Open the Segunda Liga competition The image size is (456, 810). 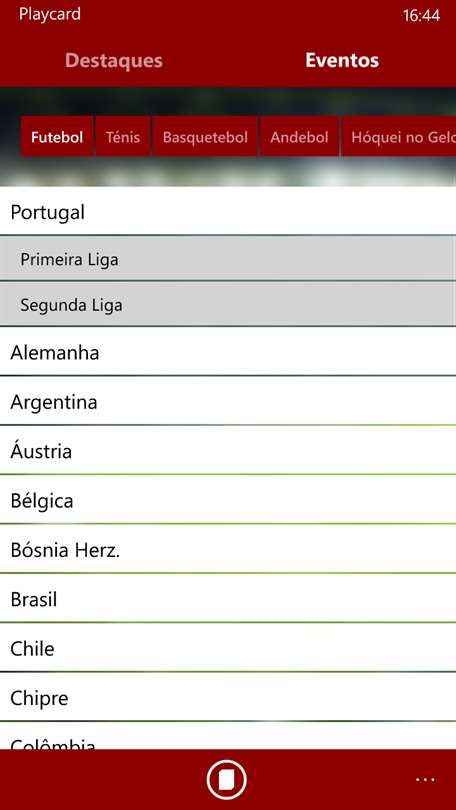coord(228,304)
